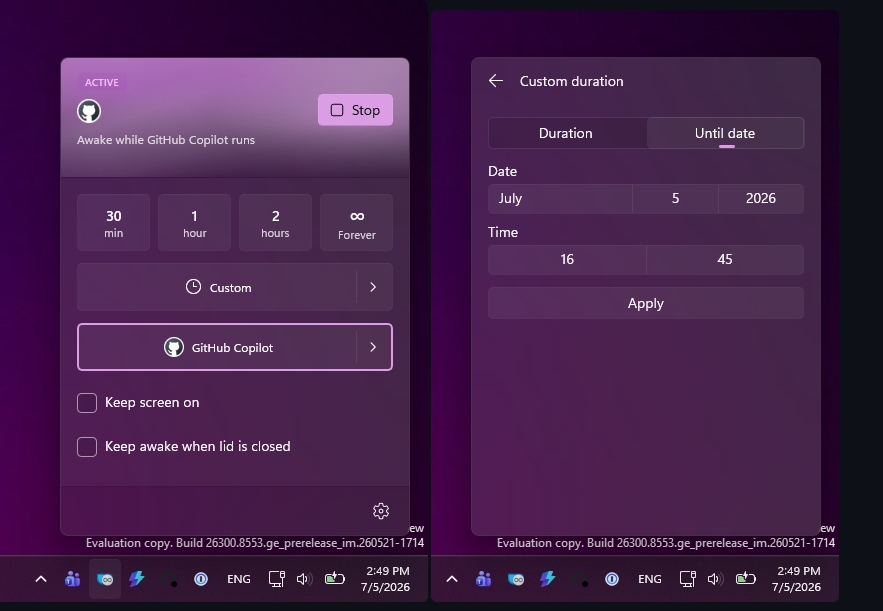Click the ENG language indicator in right taskbar
Viewport: 883px width, 611px height.
(650, 579)
